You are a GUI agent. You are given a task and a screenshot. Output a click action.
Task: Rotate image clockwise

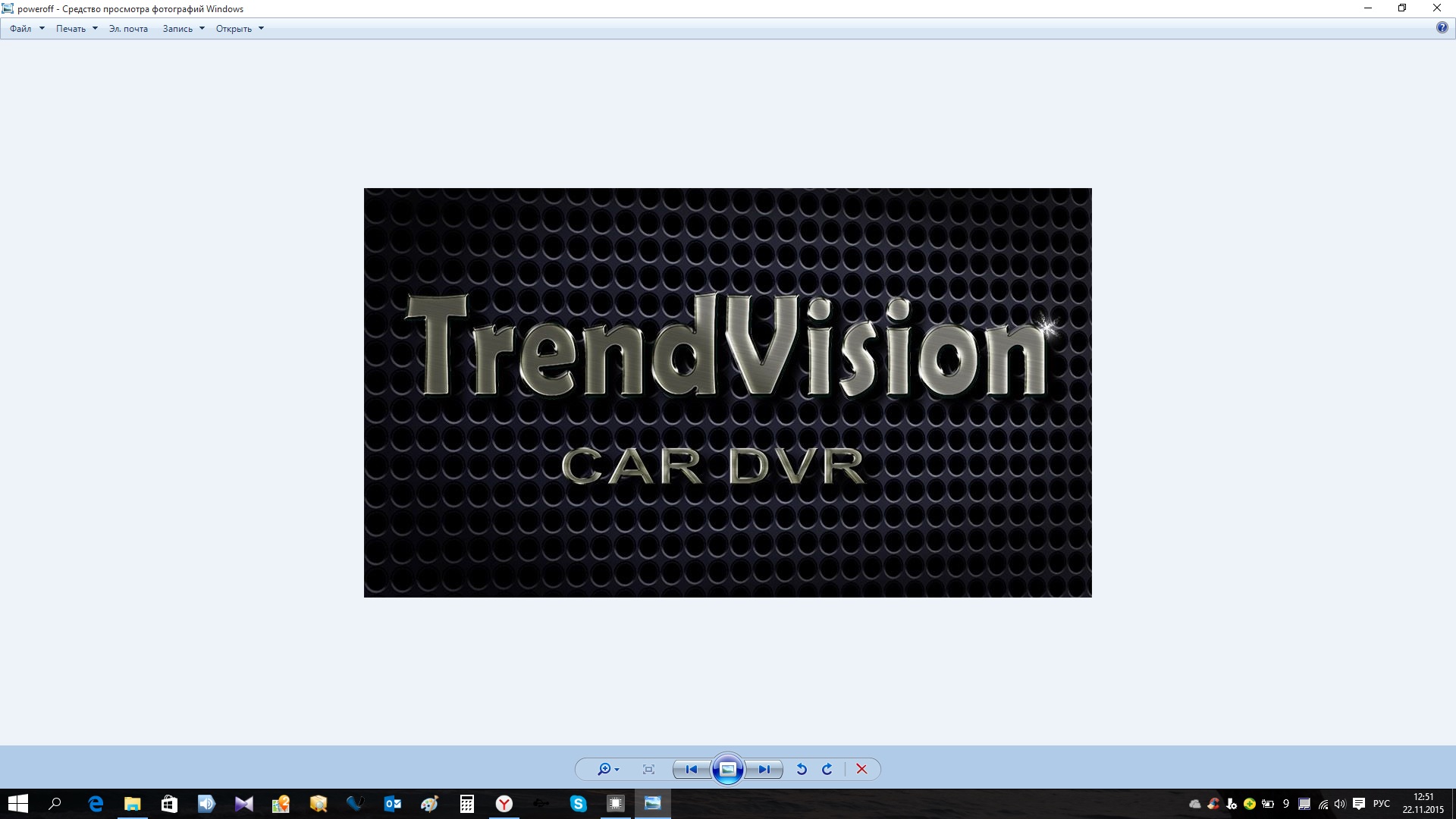tap(827, 769)
